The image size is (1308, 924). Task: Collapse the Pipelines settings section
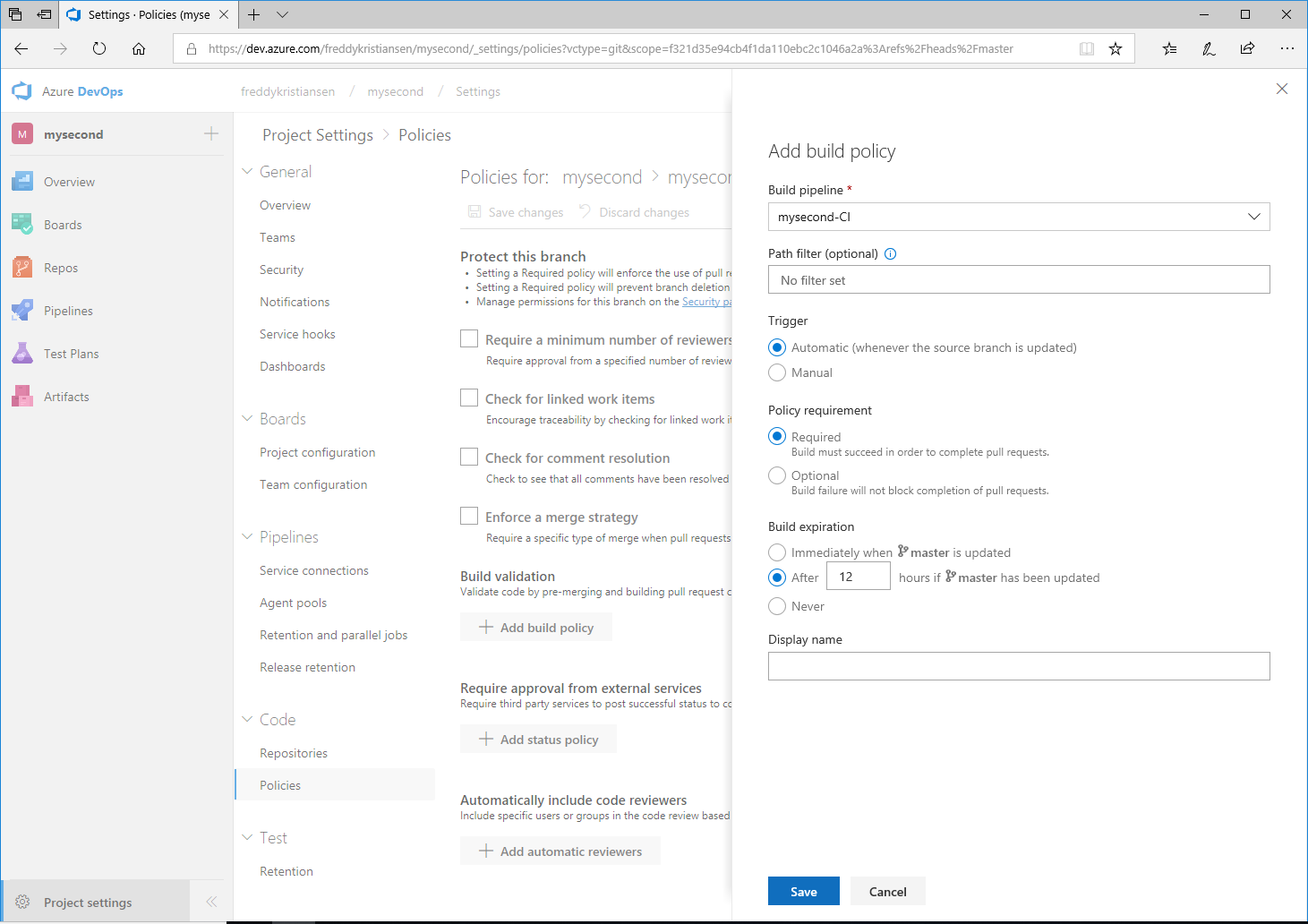click(x=248, y=536)
